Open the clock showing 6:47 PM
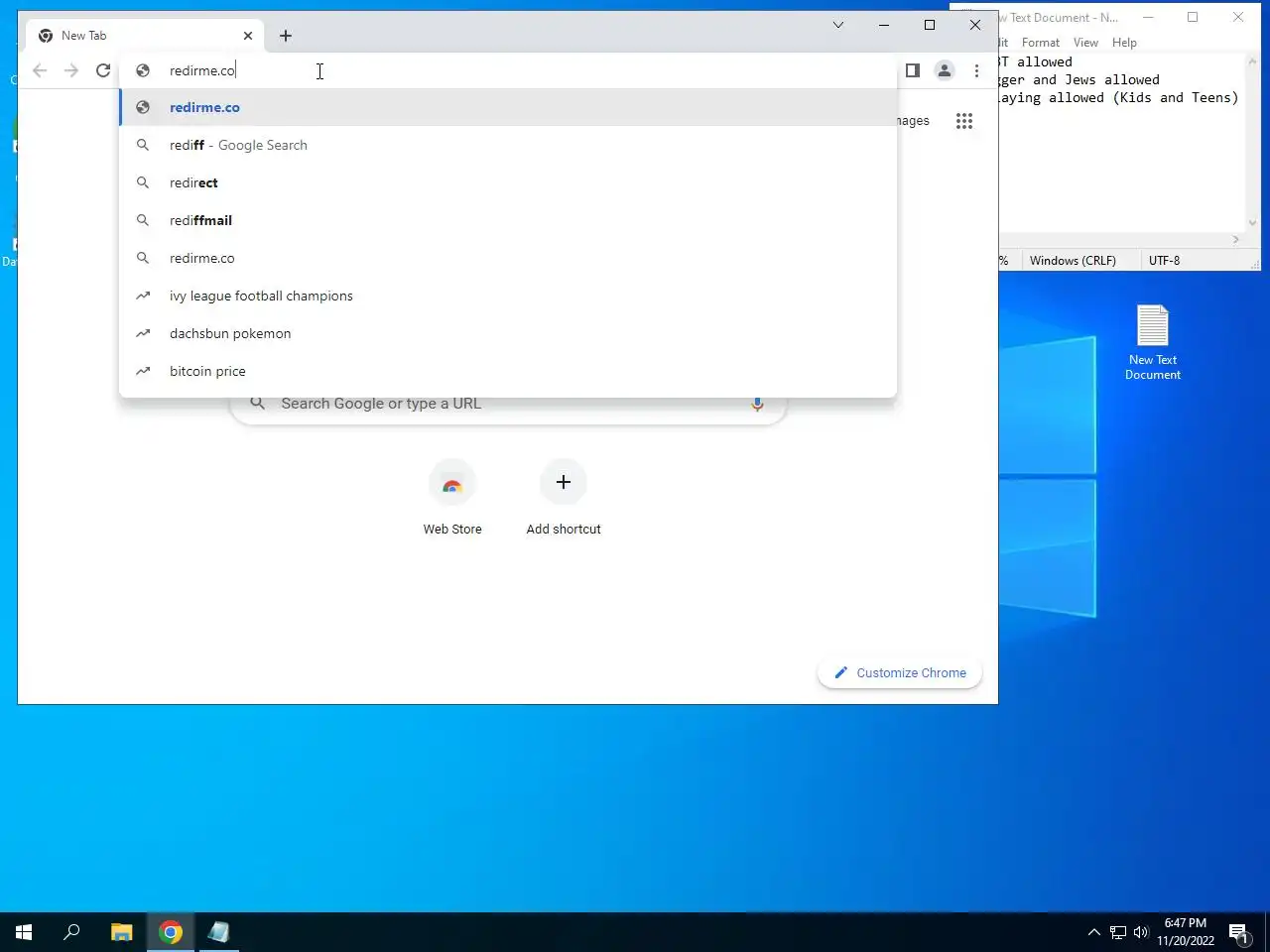Viewport: 1270px width, 952px height. coord(1186,932)
